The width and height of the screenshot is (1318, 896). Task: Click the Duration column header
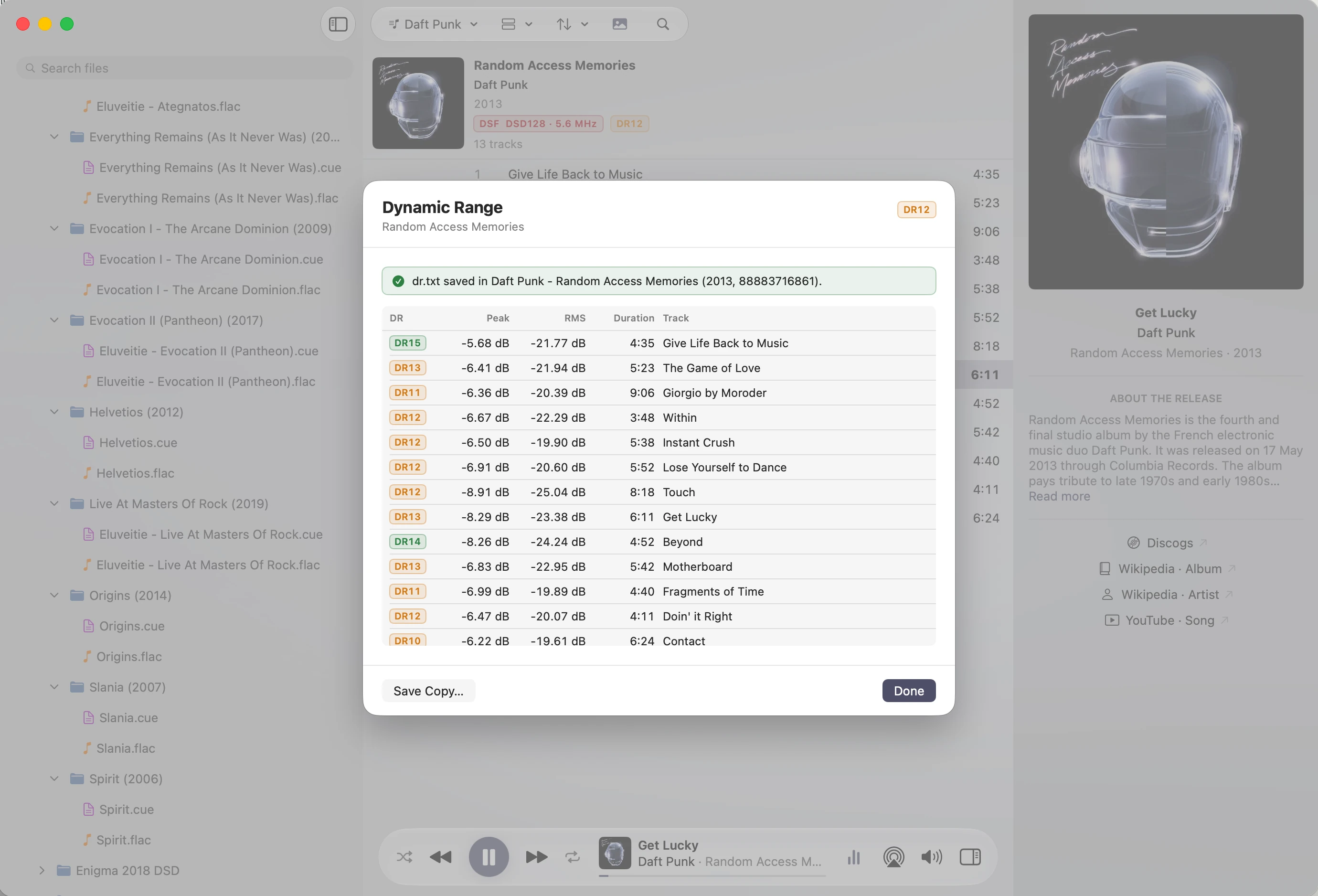(x=634, y=318)
